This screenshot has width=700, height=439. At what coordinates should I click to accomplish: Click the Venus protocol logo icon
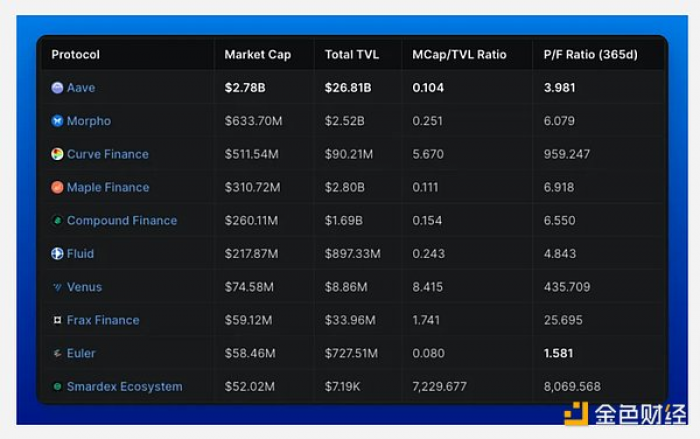point(57,287)
